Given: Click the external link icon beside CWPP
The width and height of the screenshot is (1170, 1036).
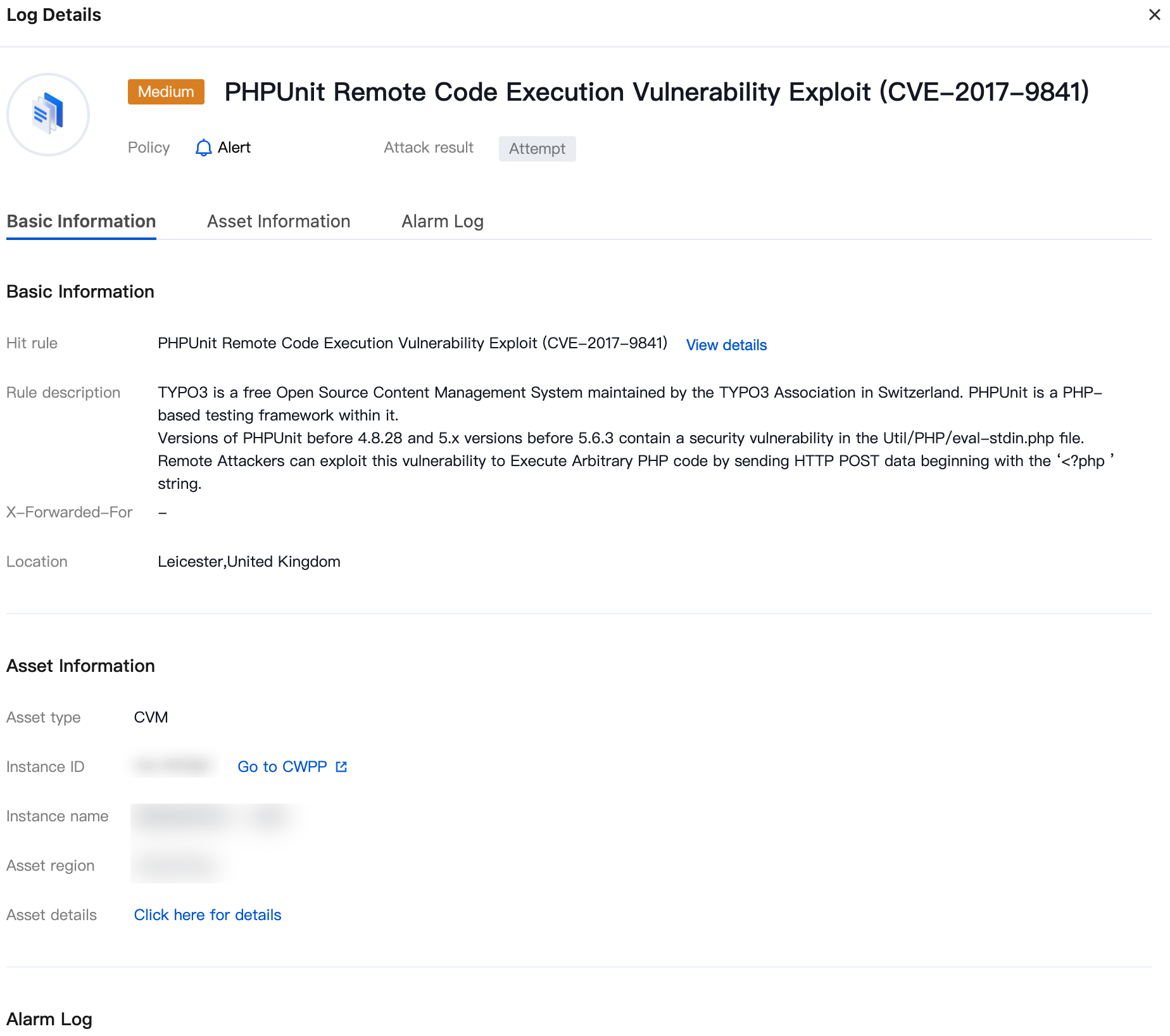Looking at the screenshot, I should coord(341,767).
